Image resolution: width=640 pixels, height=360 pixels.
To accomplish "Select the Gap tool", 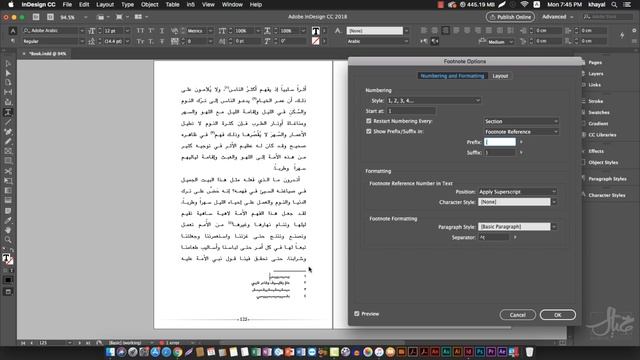I will (8, 92).
